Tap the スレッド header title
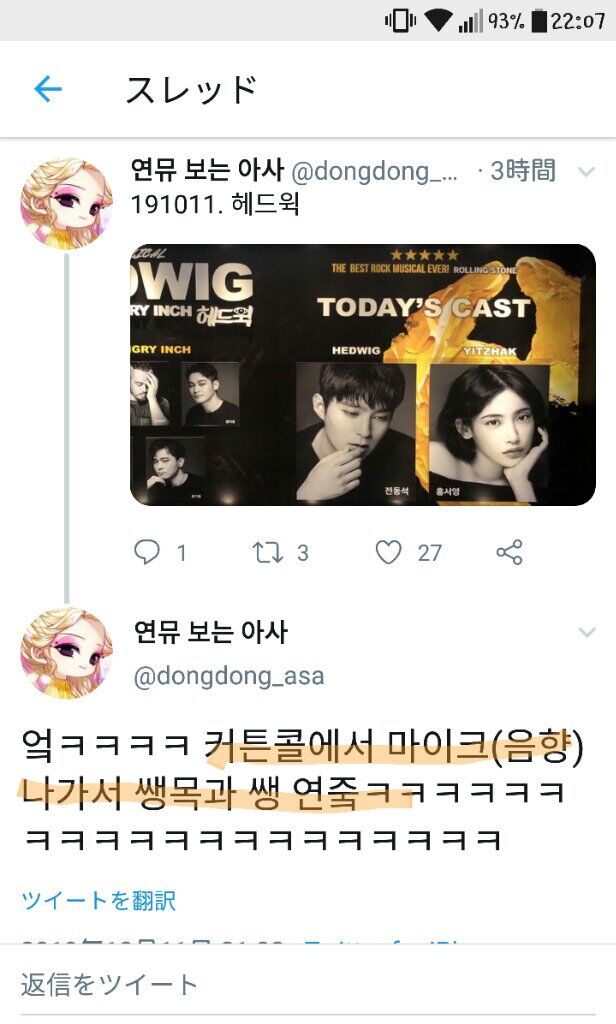Screen dimensions: 616x1024 pos(191,89)
